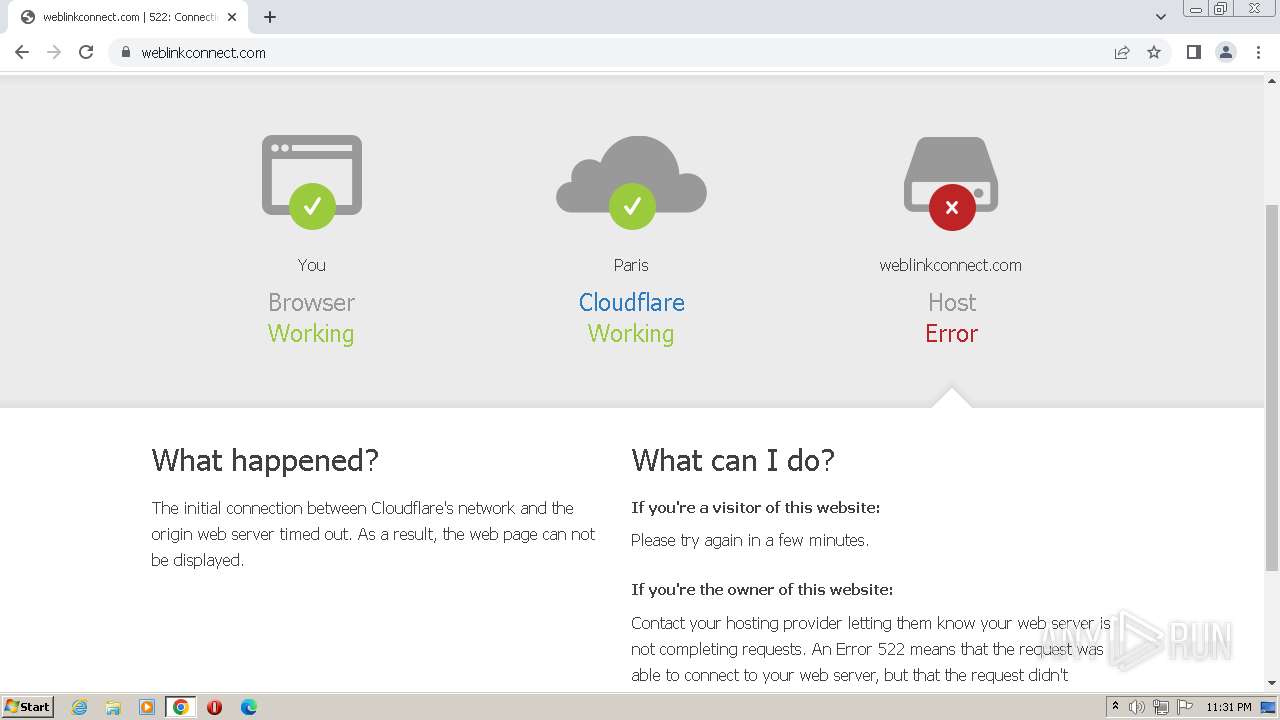Click the What happened? heading
1280x720 pixels.
pos(265,460)
